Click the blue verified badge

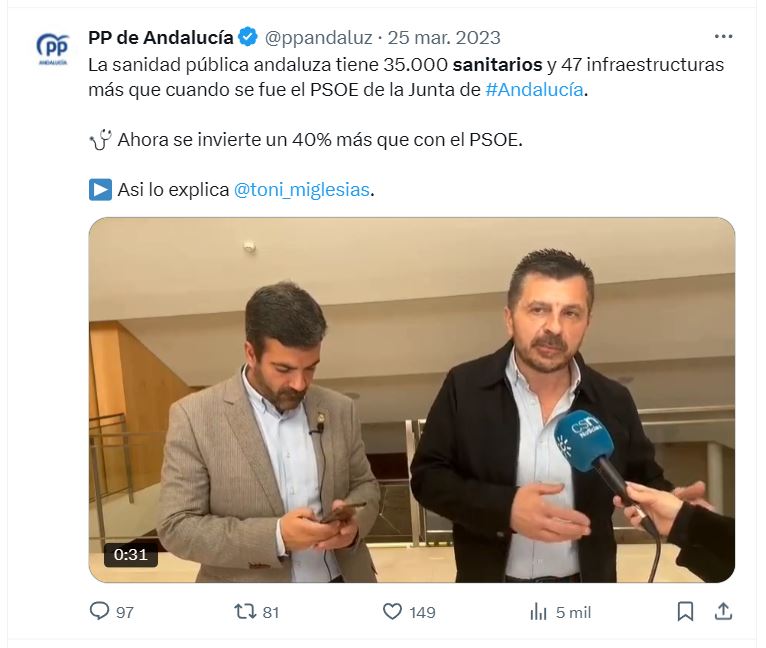[x=248, y=37]
